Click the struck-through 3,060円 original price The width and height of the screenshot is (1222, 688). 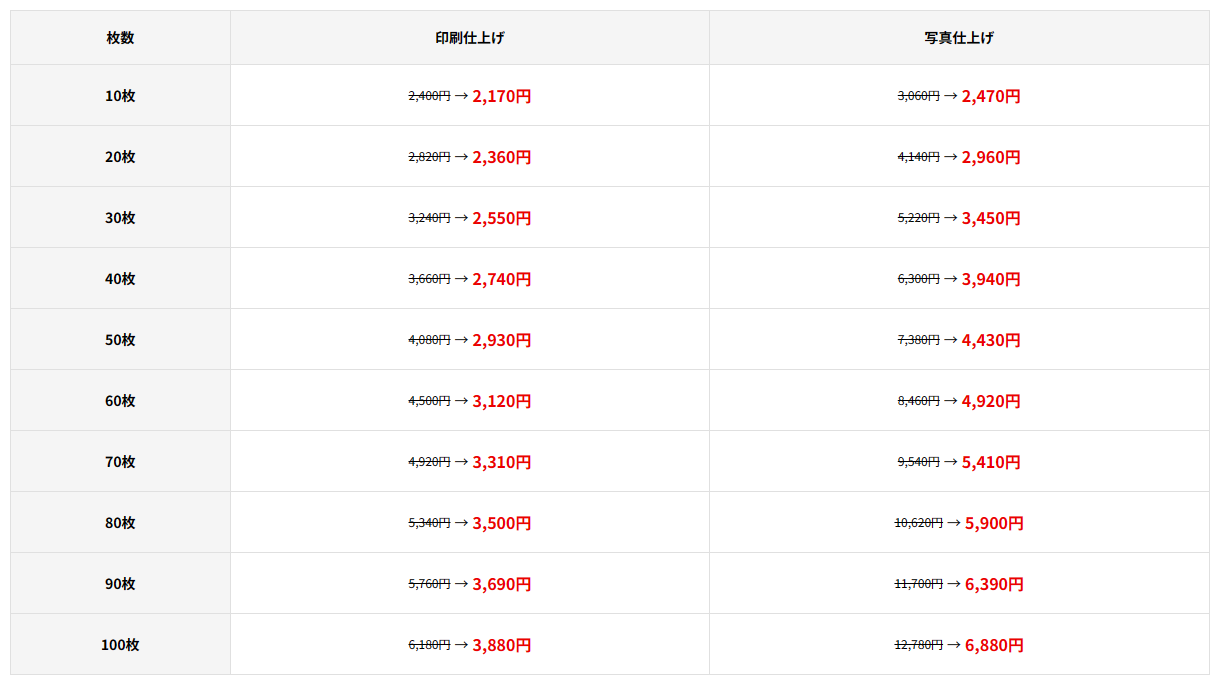click(x=918, y=96)
